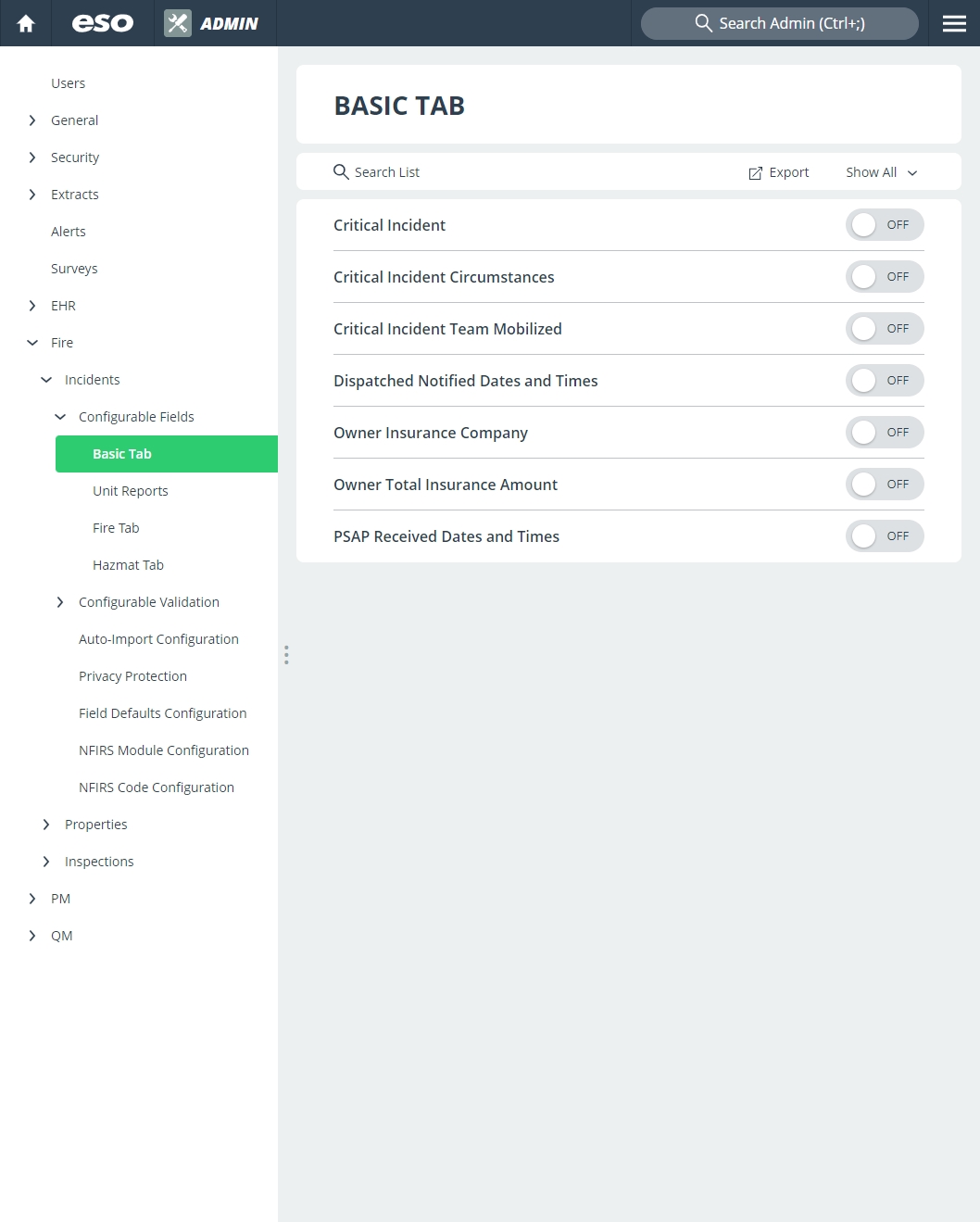Toggle Critical Incident switch on
This screenshot has height=1222, width=980.
click(x=885, y=225)
